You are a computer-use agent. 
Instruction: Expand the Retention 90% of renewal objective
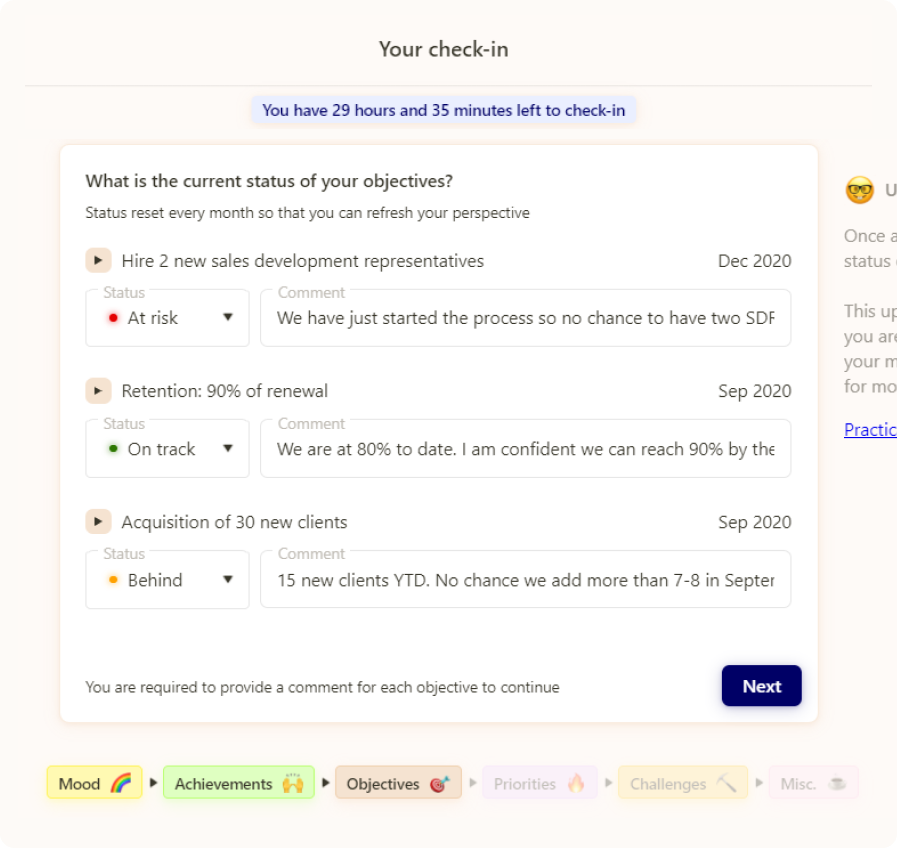[x=98, y=391]
